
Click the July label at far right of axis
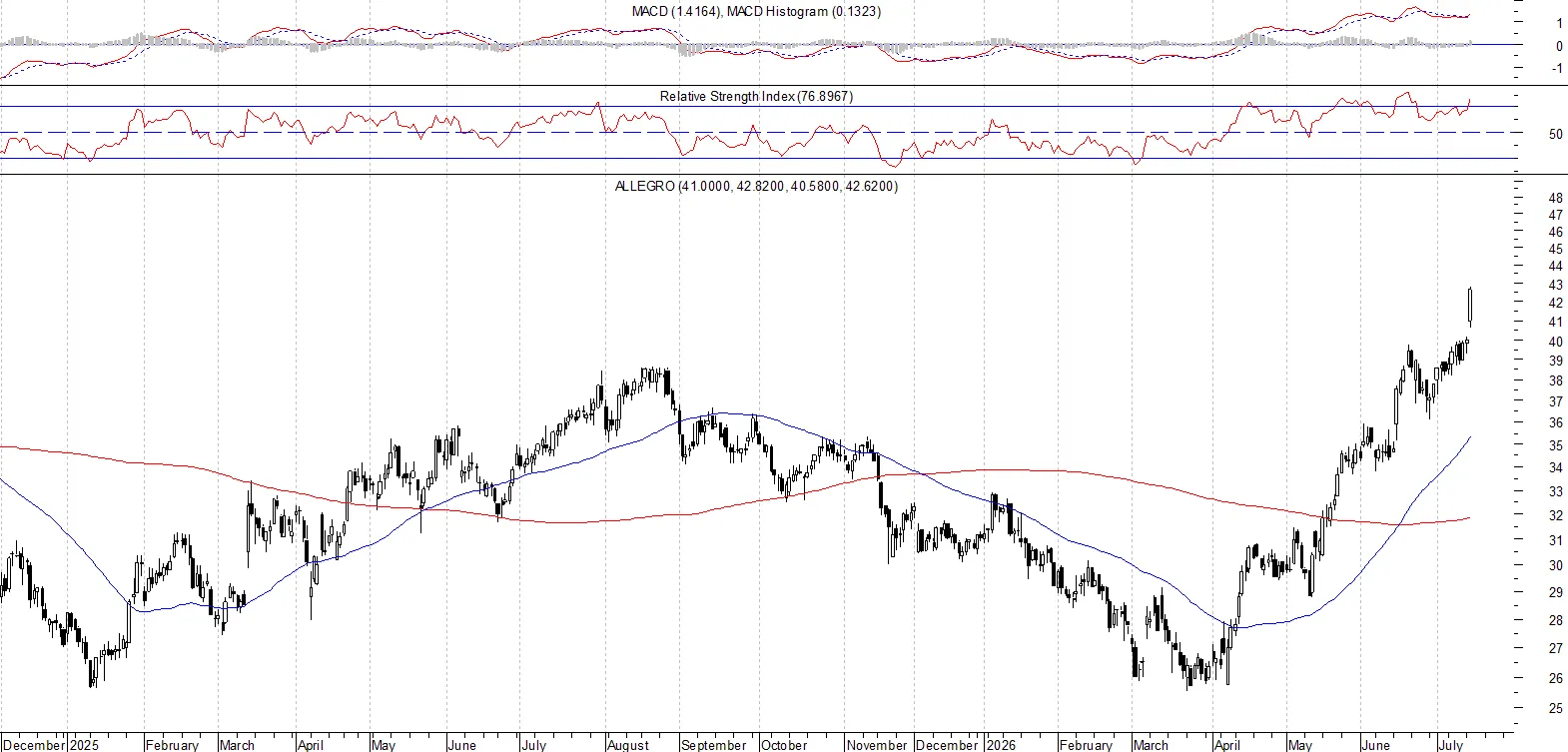pos(1450,745)
